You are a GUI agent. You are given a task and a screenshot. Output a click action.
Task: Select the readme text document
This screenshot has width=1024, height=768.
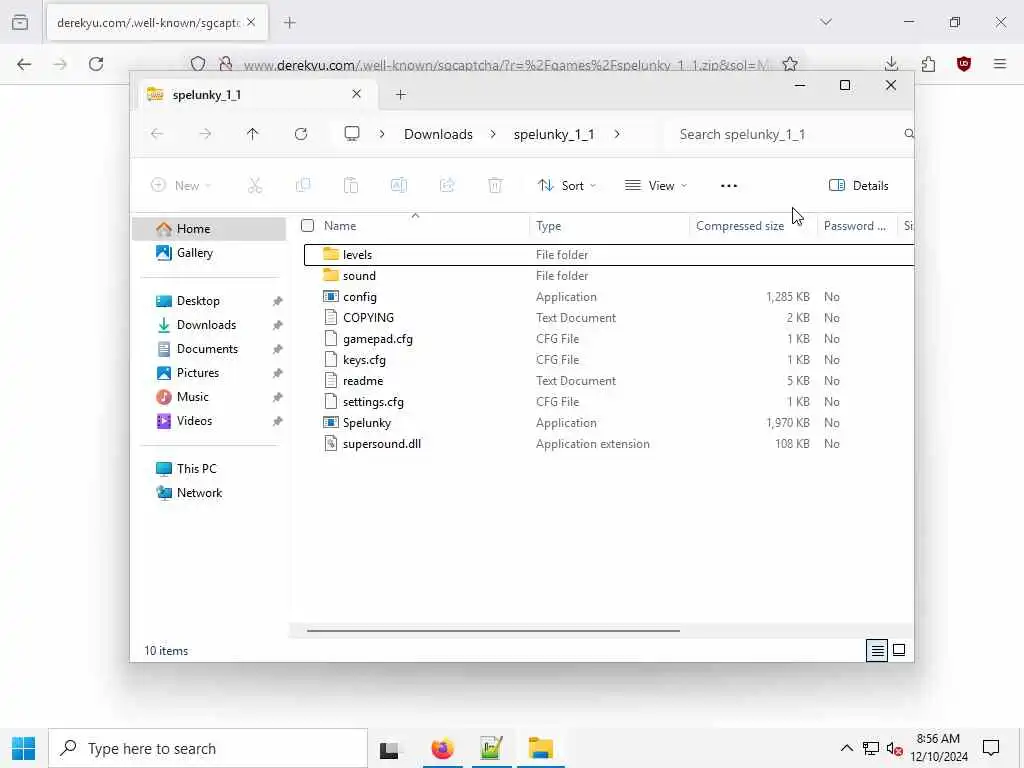point(609,381)
